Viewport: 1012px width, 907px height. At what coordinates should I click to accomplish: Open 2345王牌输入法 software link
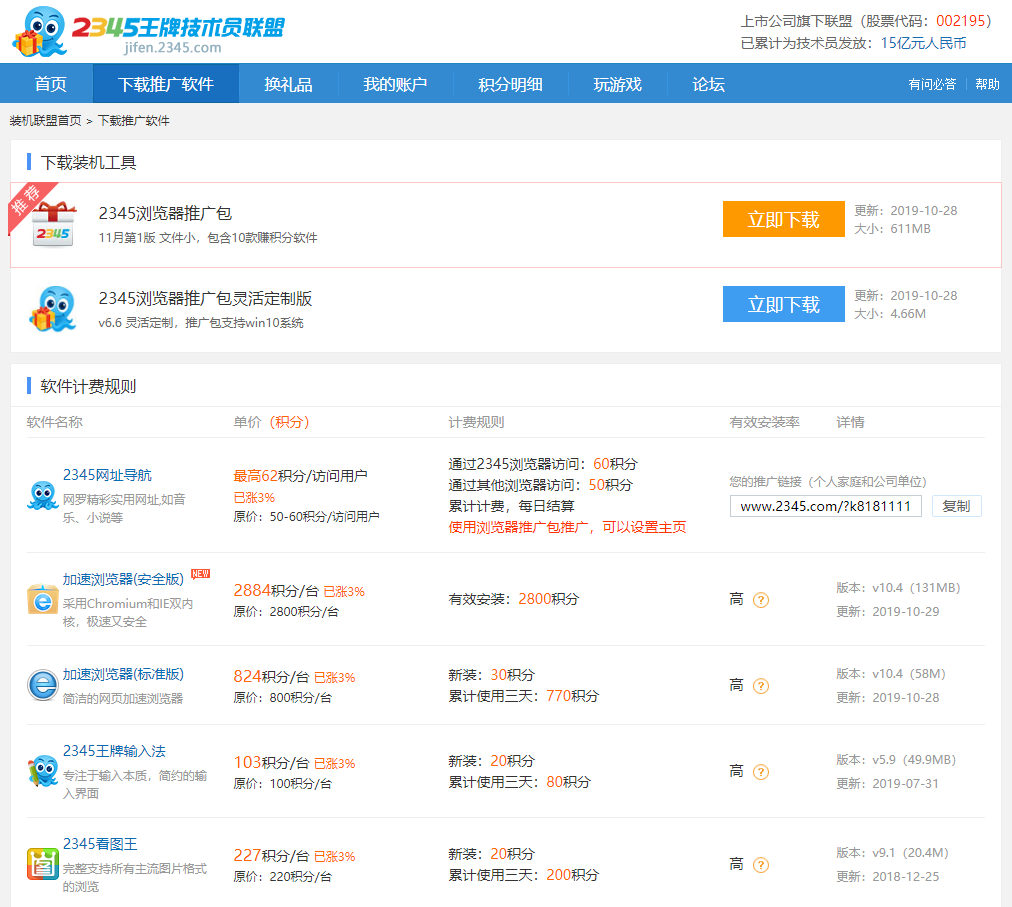tap(114, 751)
